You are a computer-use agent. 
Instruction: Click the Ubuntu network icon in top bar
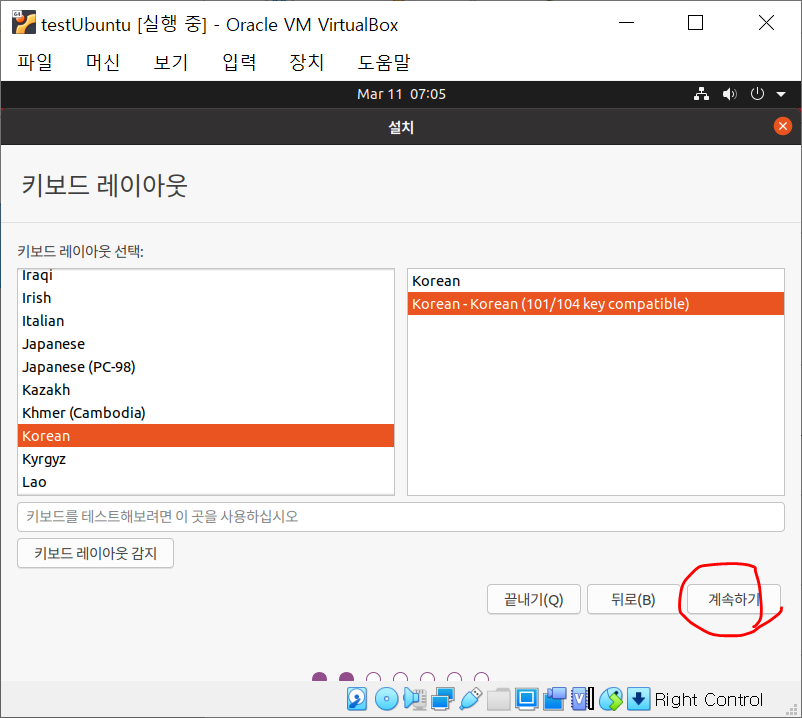pos(701,94)
